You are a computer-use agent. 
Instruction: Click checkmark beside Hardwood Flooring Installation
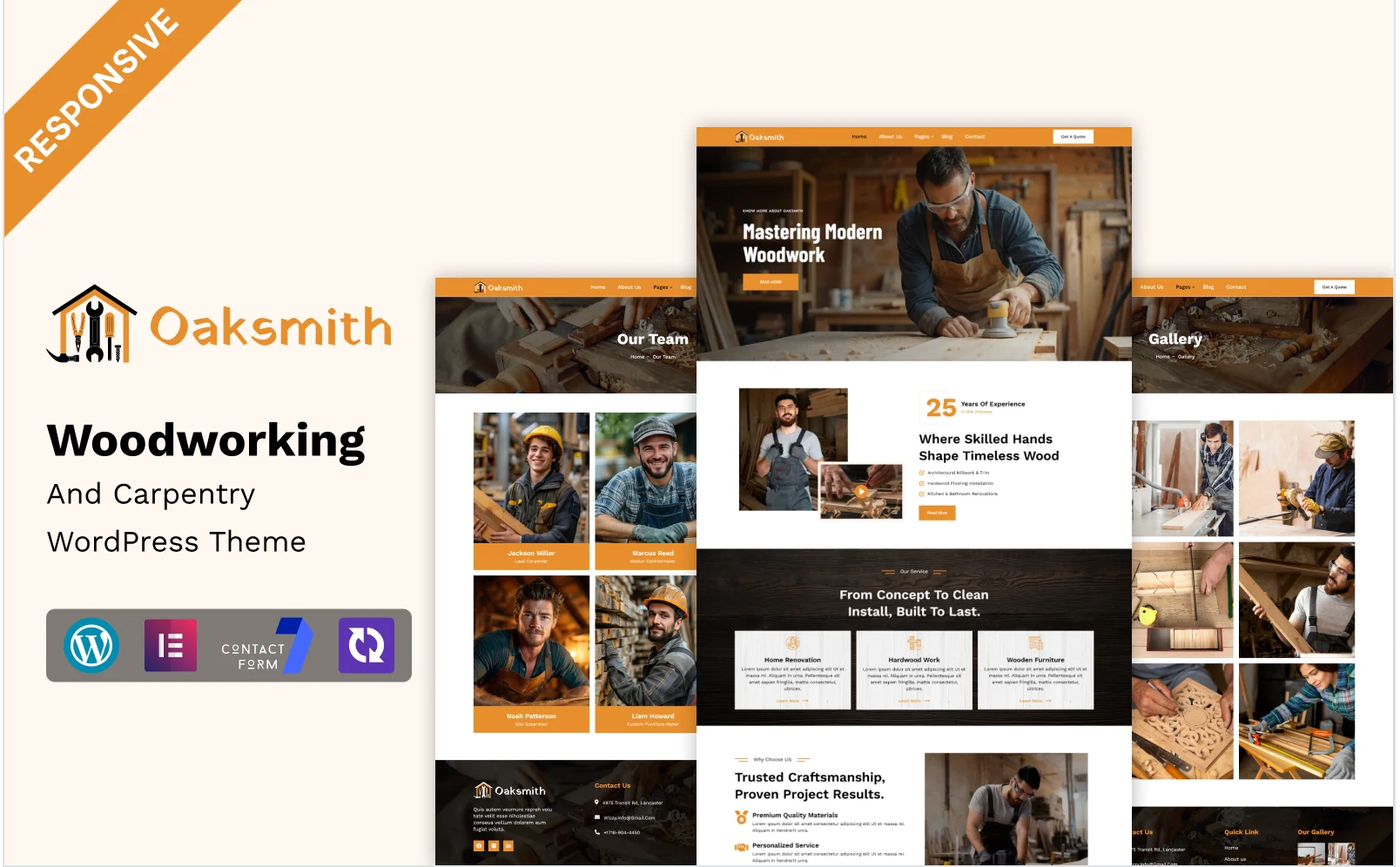(x=922, y=483)
